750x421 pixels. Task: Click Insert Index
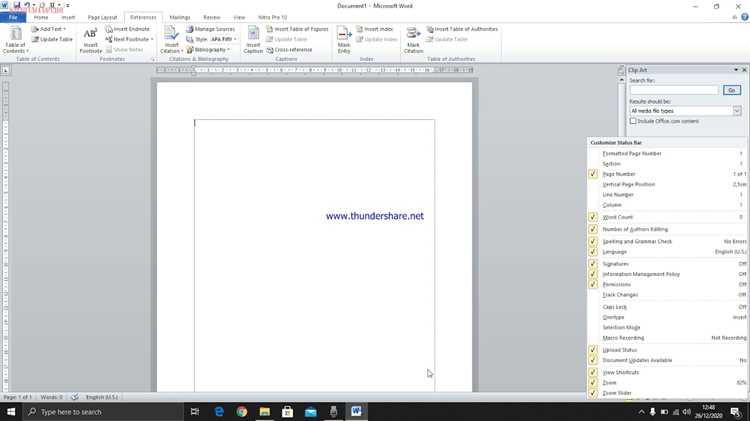(375, 29)
